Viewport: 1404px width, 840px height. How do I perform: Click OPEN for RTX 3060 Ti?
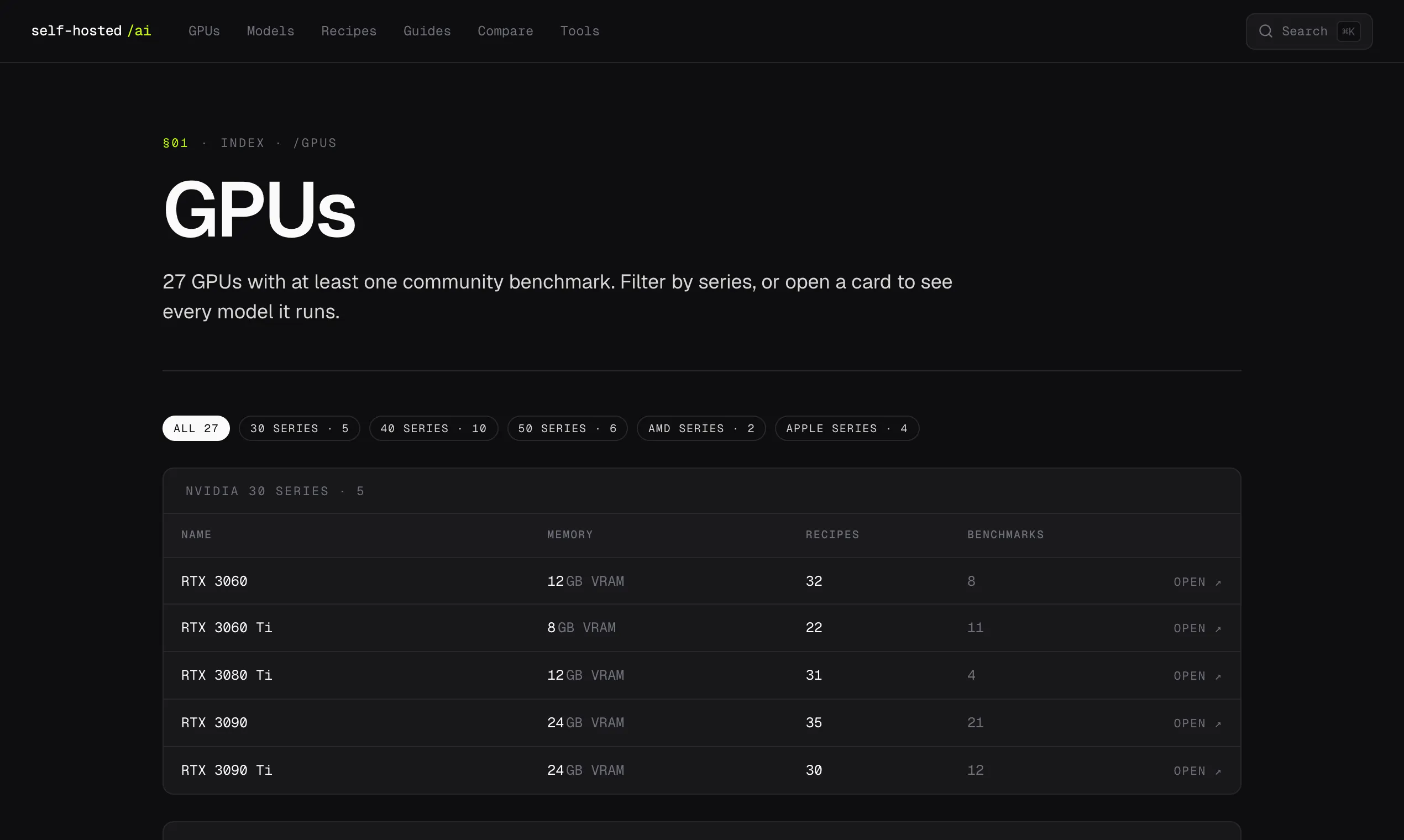(1197, 628)
